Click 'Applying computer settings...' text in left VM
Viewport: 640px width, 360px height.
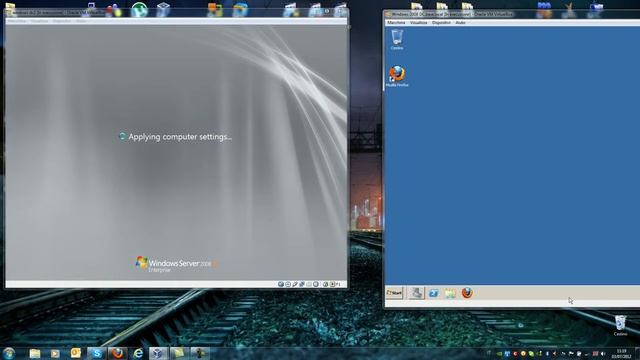coord(180,137)
